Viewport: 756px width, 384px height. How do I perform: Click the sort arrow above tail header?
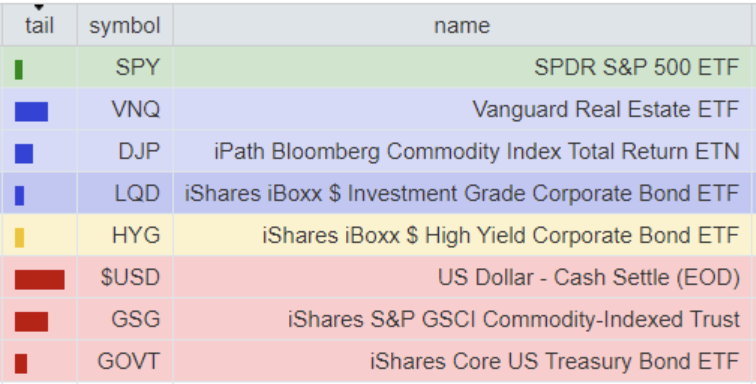[39, 7]
